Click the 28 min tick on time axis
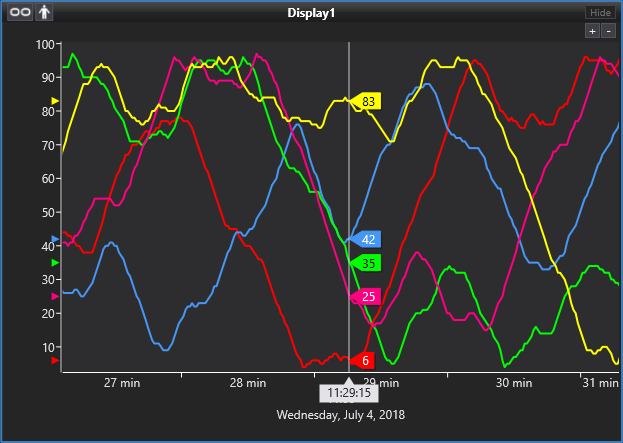Image resolution: width=623 pixels, height=443 pixels. (x=247, y=383)
